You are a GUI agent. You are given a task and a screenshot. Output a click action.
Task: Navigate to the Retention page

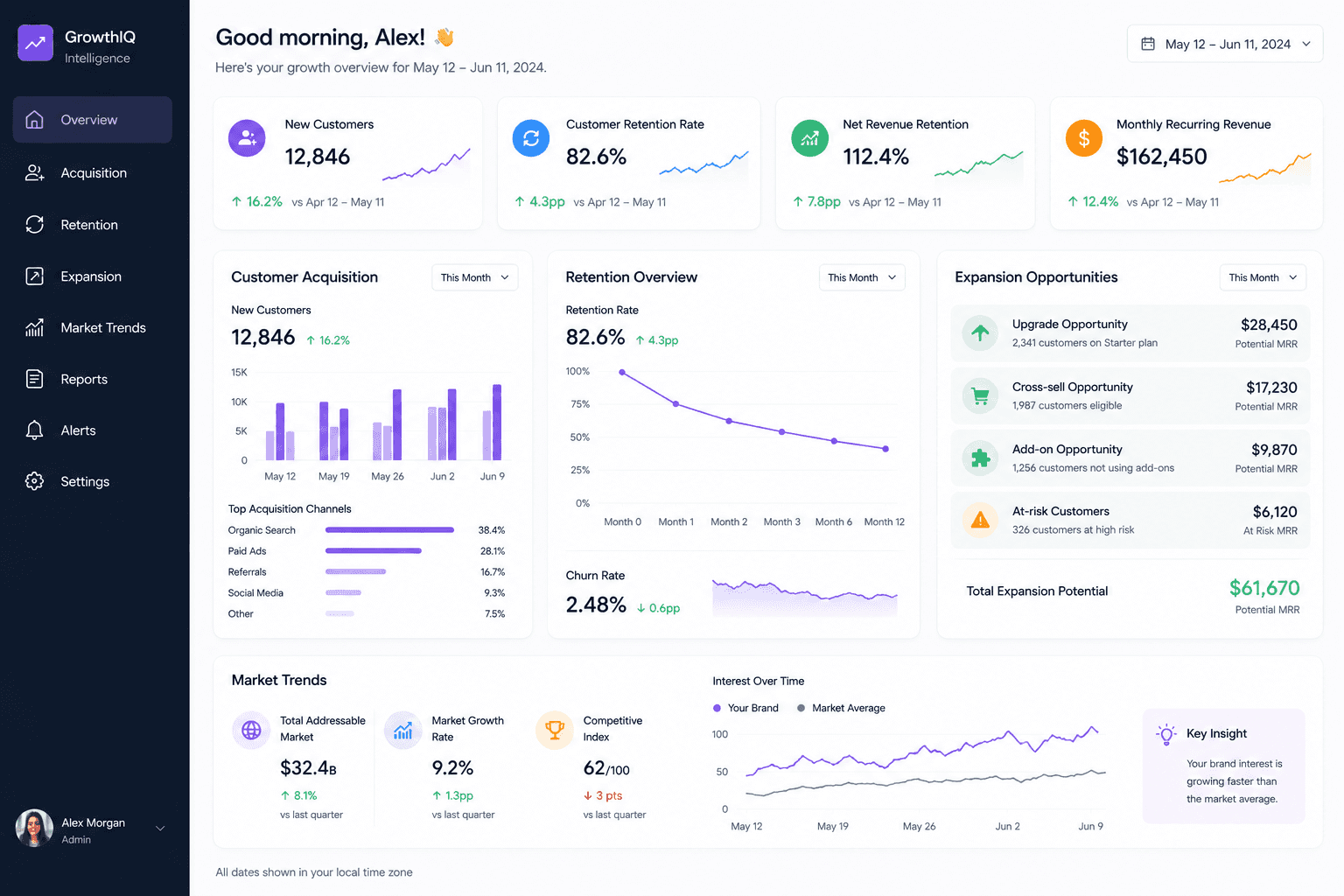(x=93, y=225)
